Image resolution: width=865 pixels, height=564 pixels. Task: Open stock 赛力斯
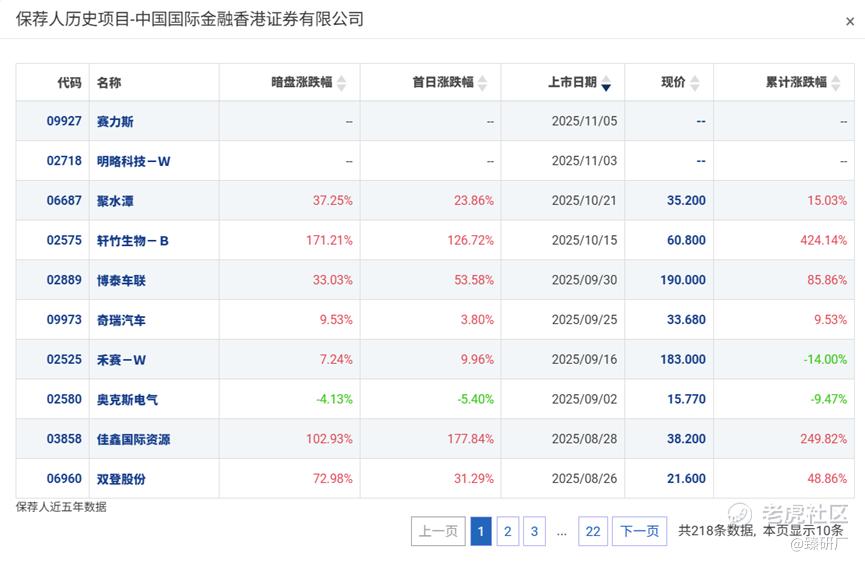[115, 121]
